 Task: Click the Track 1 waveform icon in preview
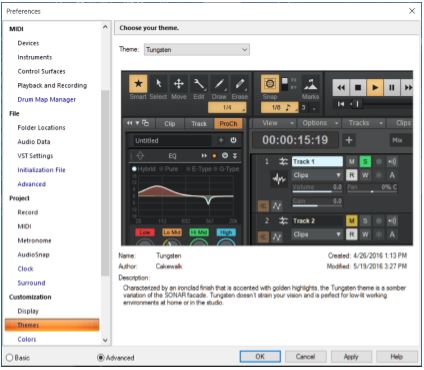click(x=279, y=179)
